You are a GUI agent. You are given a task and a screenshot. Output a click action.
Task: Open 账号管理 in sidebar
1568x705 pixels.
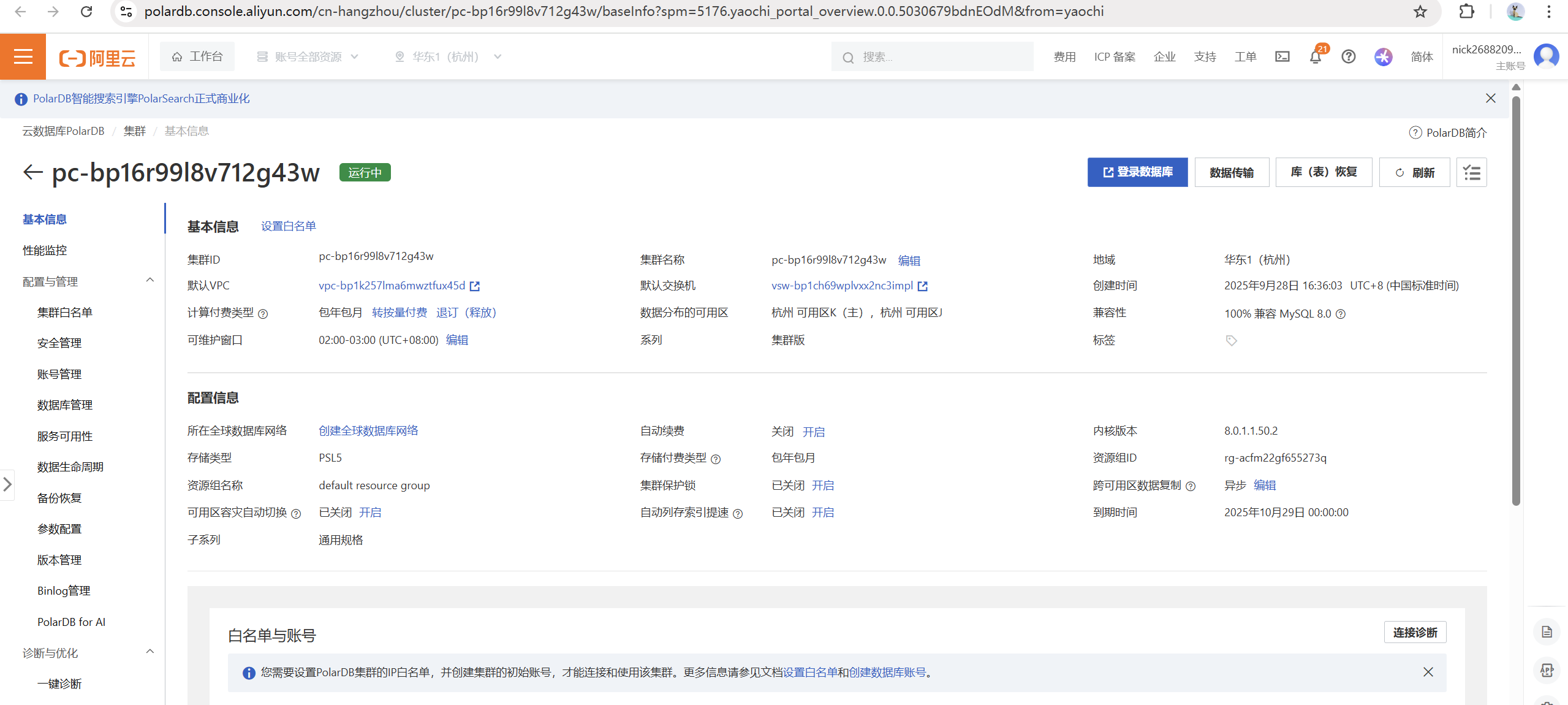coord(59,374)
